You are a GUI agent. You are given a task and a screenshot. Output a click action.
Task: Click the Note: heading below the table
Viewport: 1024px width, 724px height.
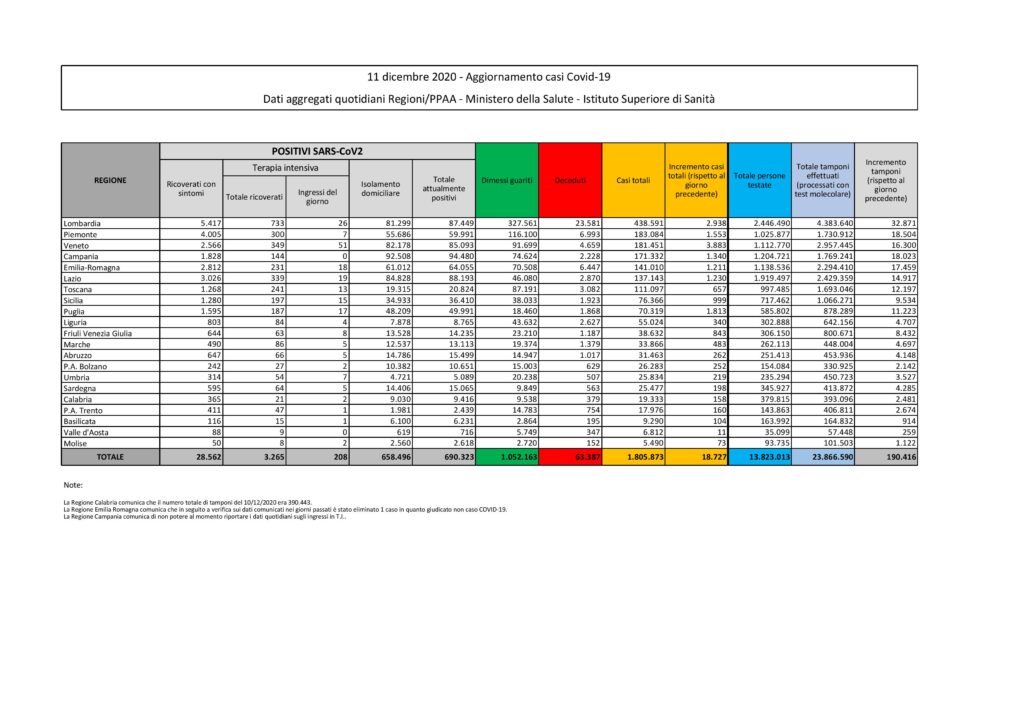tap(72, 485)
